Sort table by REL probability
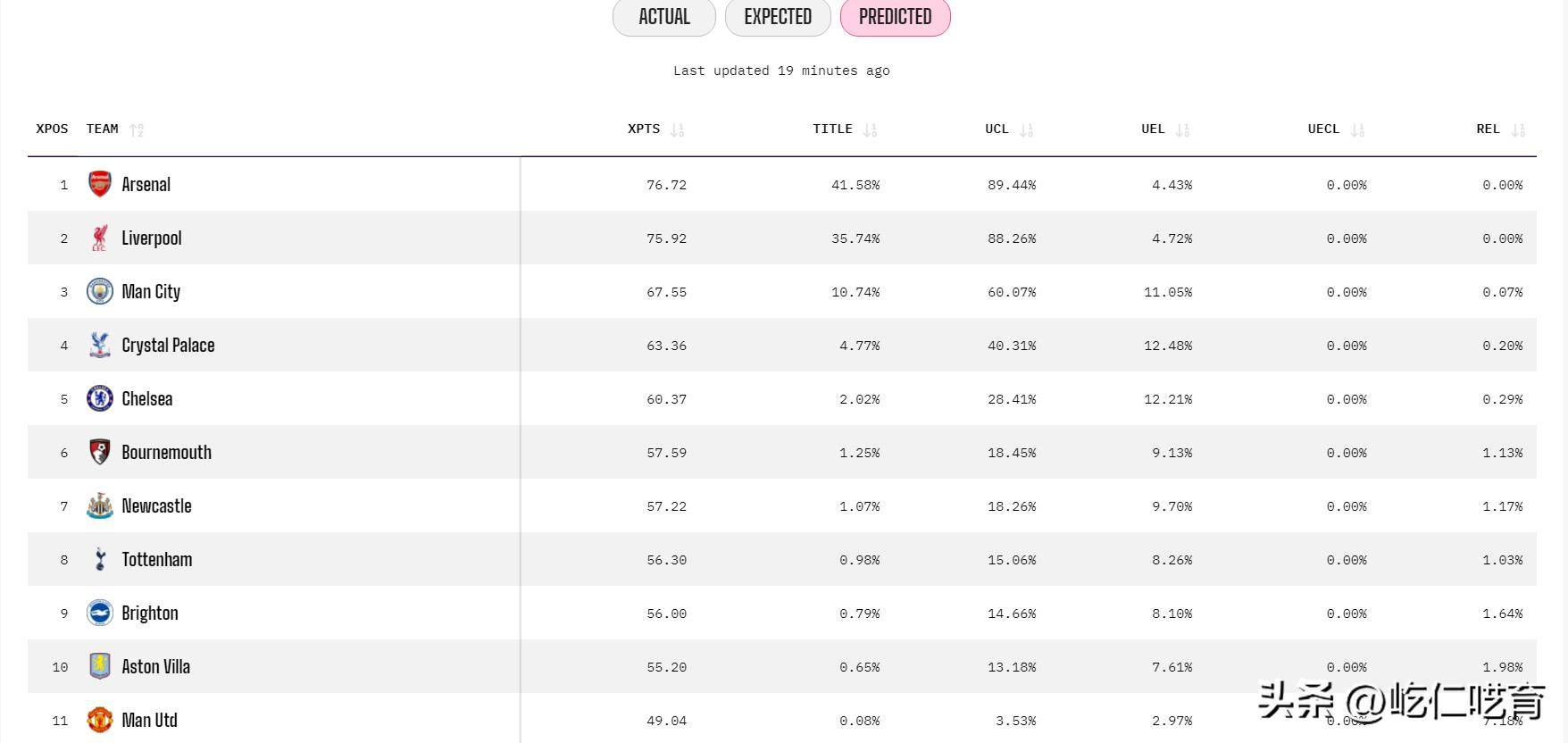The width and height of the screenshot is (1568, 743). tap(1518, 129)
